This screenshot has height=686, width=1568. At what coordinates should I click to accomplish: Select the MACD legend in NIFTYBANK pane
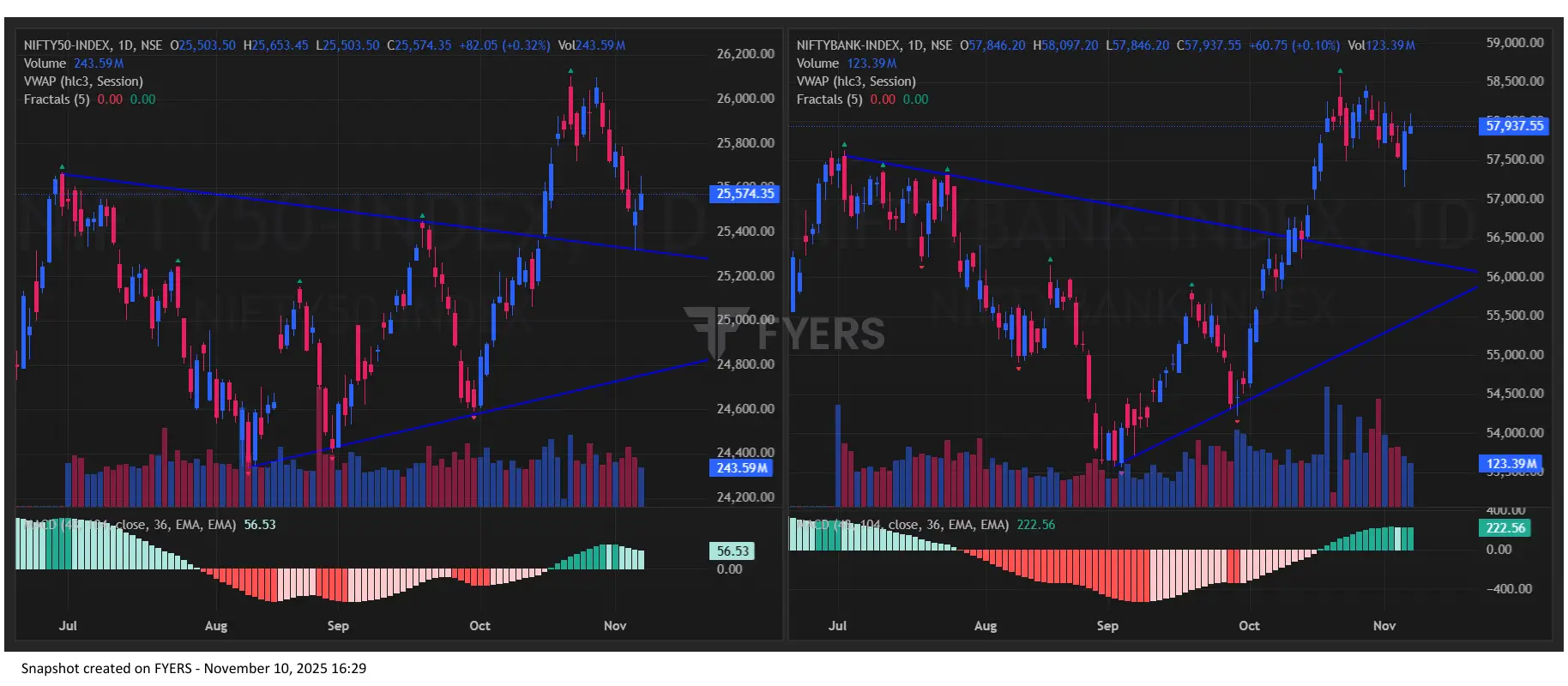[x=901, y=525]
